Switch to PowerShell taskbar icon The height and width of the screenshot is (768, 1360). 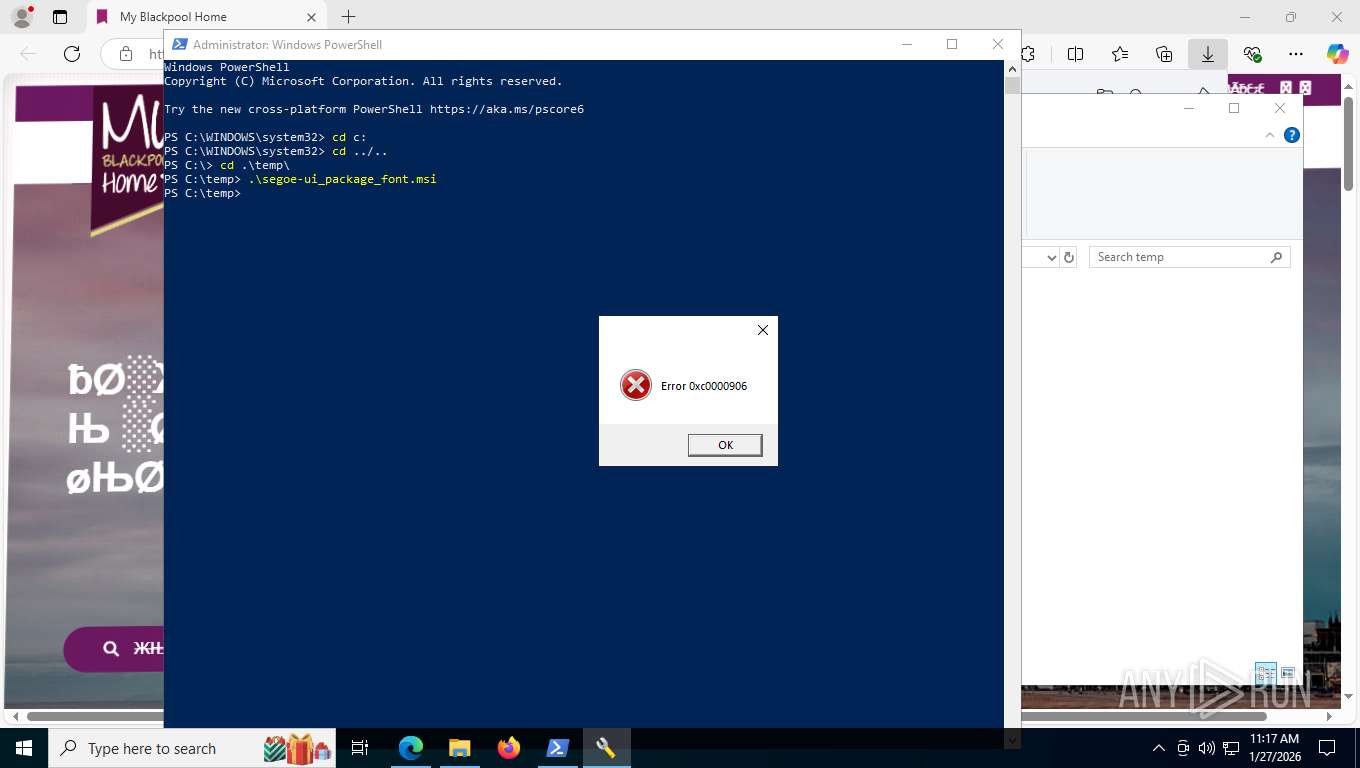tap(557, 748)
